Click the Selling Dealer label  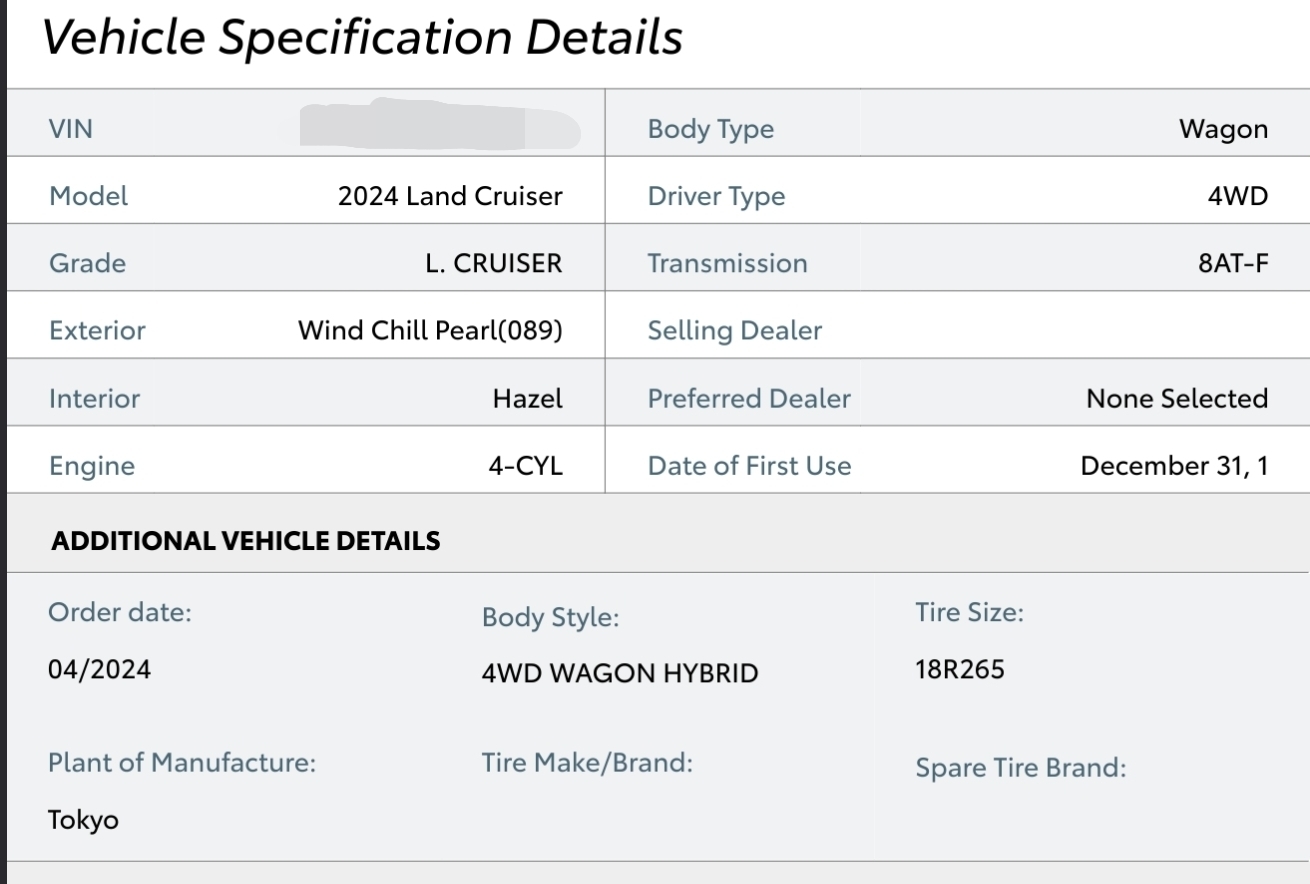click(x=735, y=331)
